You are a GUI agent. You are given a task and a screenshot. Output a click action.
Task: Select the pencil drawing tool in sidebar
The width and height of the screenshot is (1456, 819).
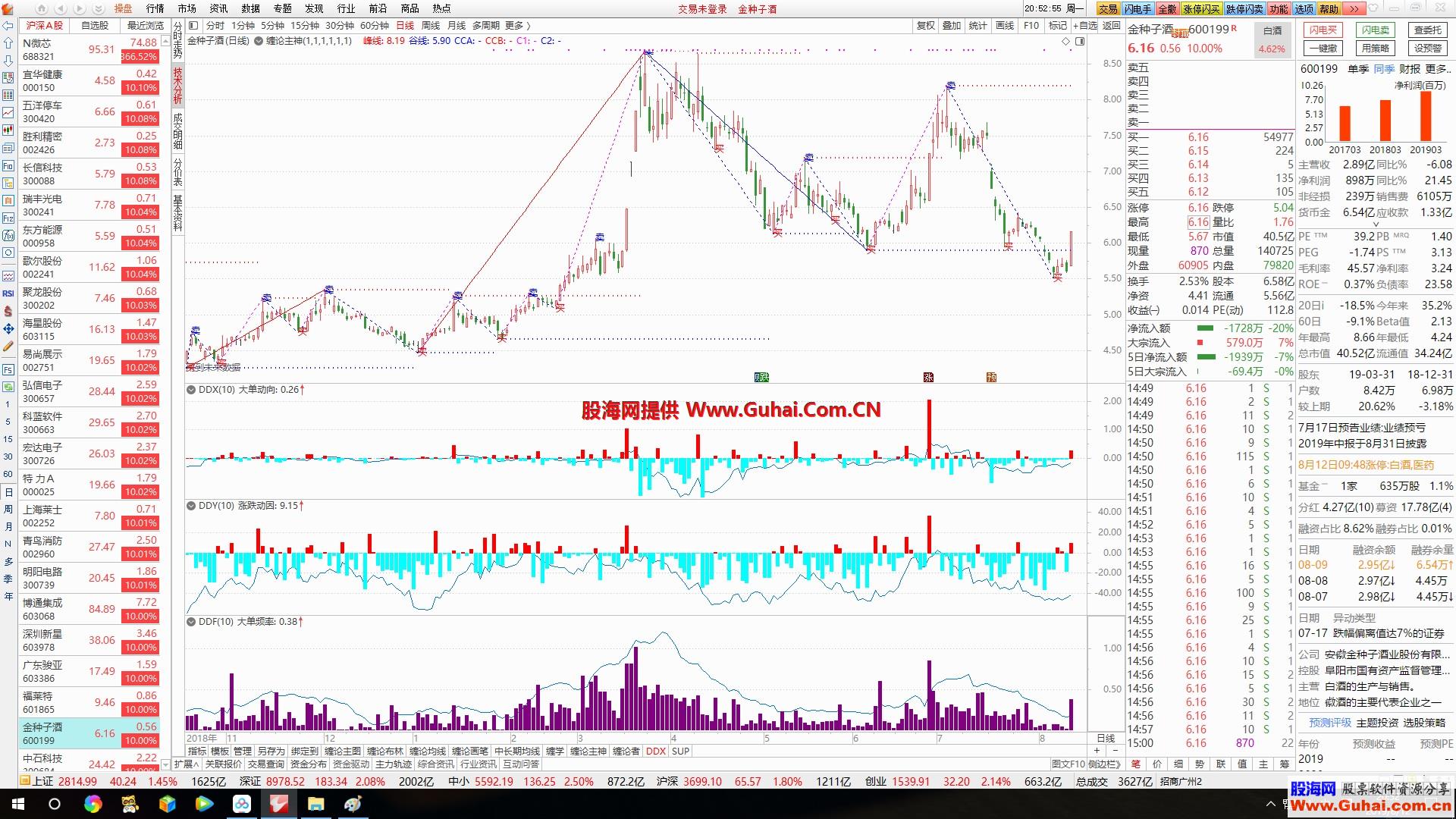pos(8,346)
